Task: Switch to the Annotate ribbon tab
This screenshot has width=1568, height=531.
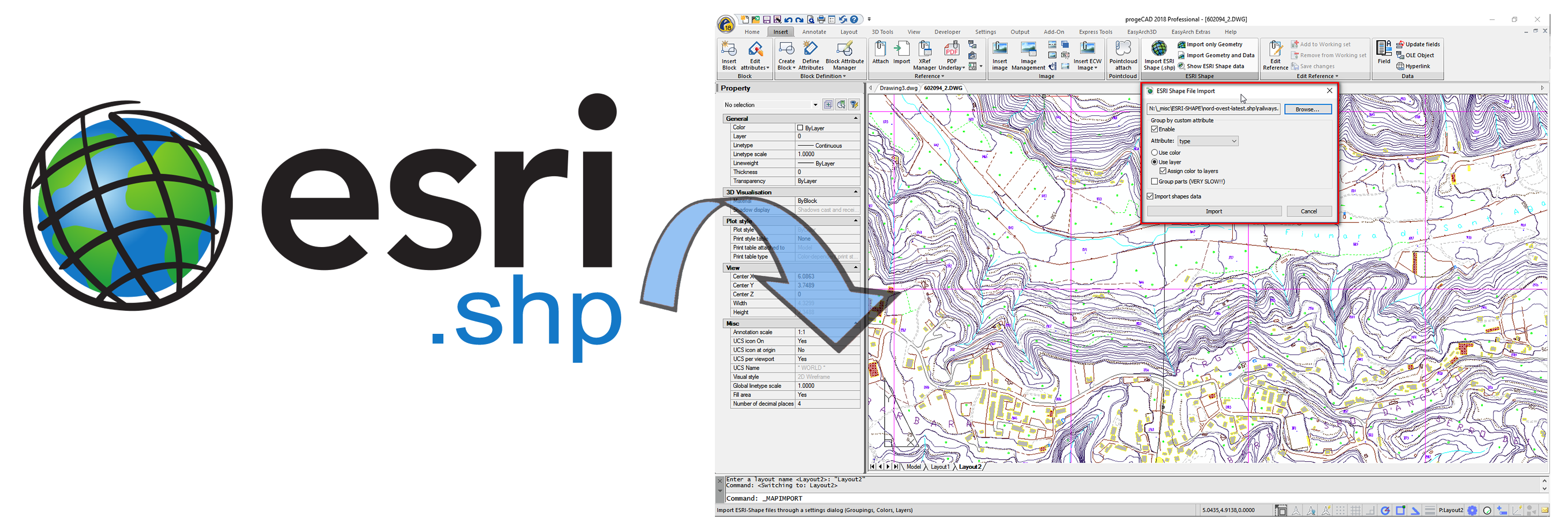Action: point(814,32)
